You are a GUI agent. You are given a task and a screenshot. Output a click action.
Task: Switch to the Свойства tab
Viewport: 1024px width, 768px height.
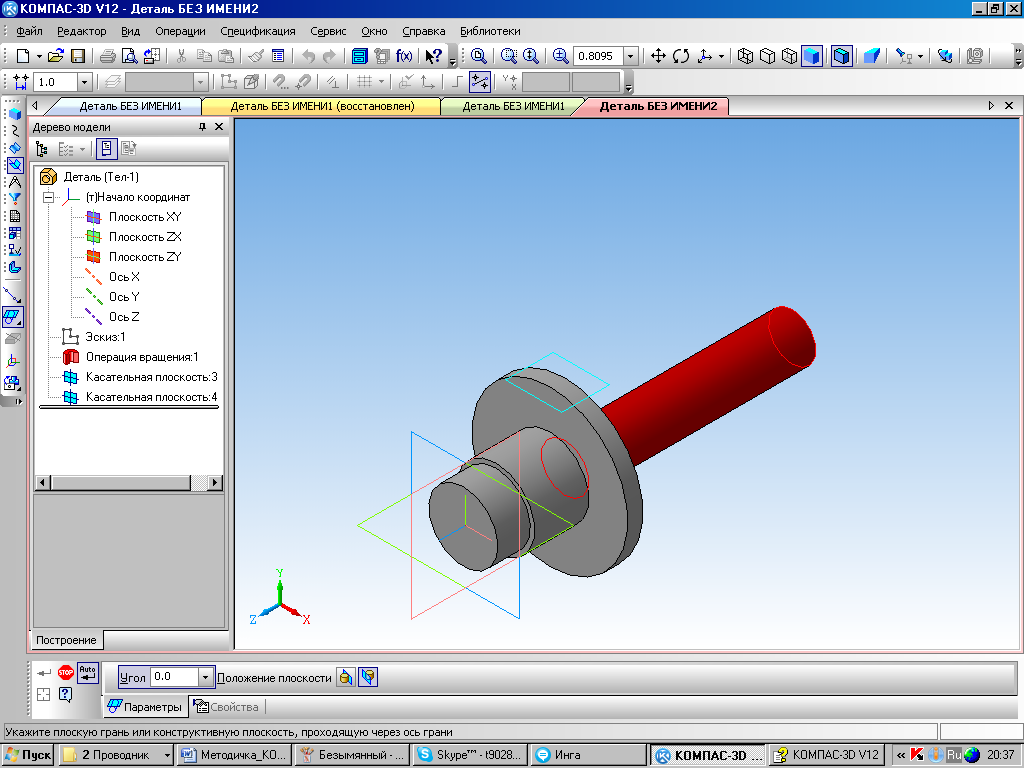[x=227, y=707]
